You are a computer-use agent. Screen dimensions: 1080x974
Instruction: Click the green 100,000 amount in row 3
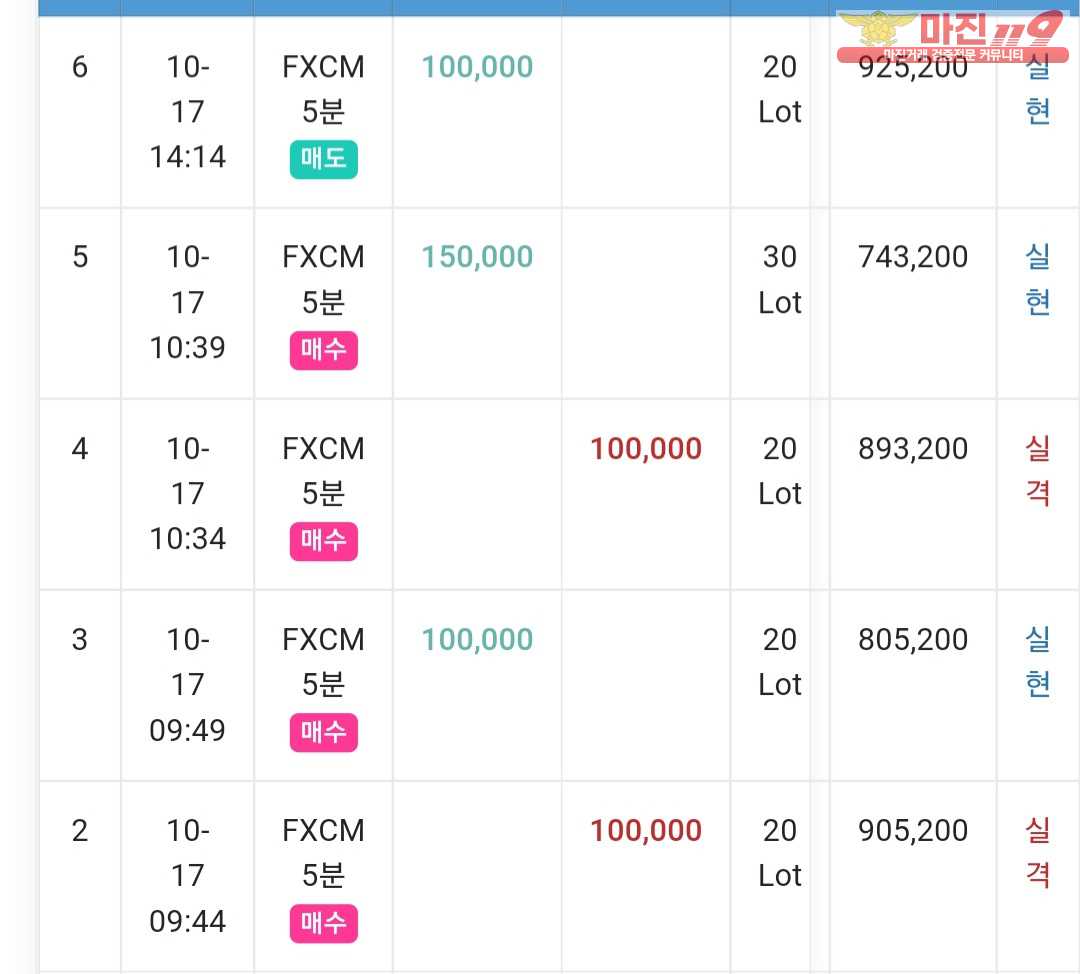coord(477,639)
